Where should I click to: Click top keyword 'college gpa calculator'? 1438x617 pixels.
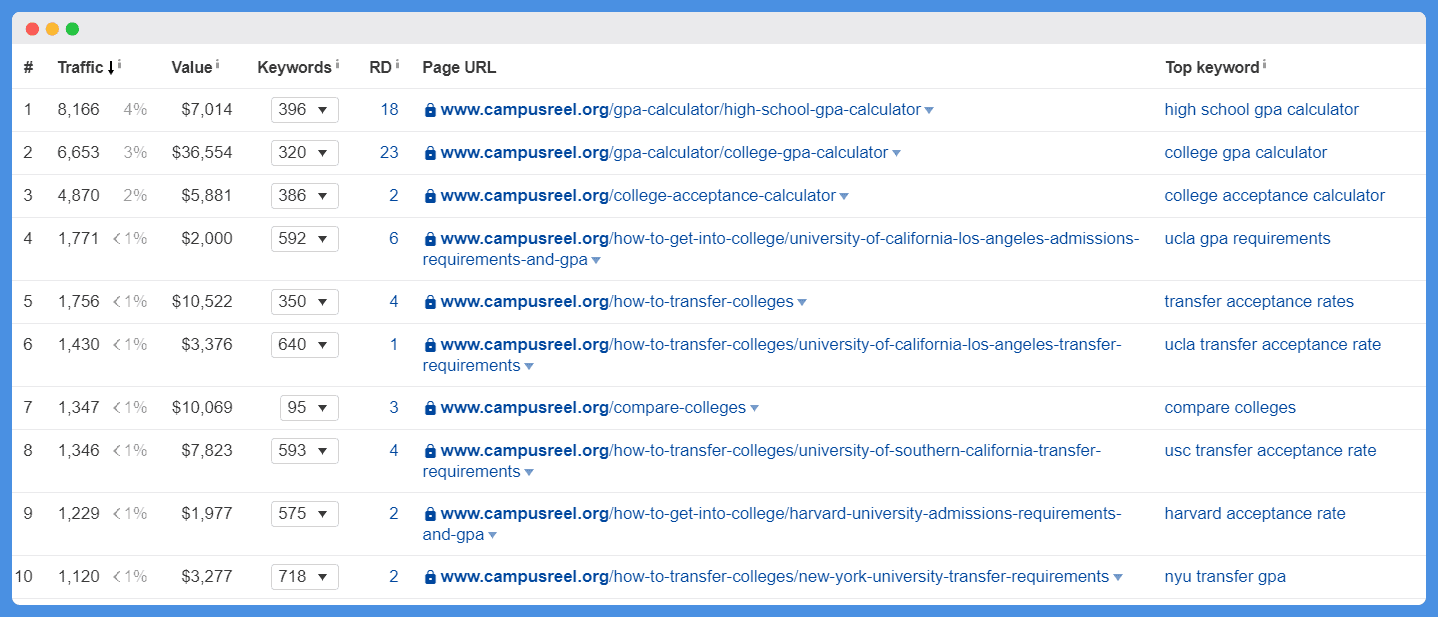tap(1246, 153)
